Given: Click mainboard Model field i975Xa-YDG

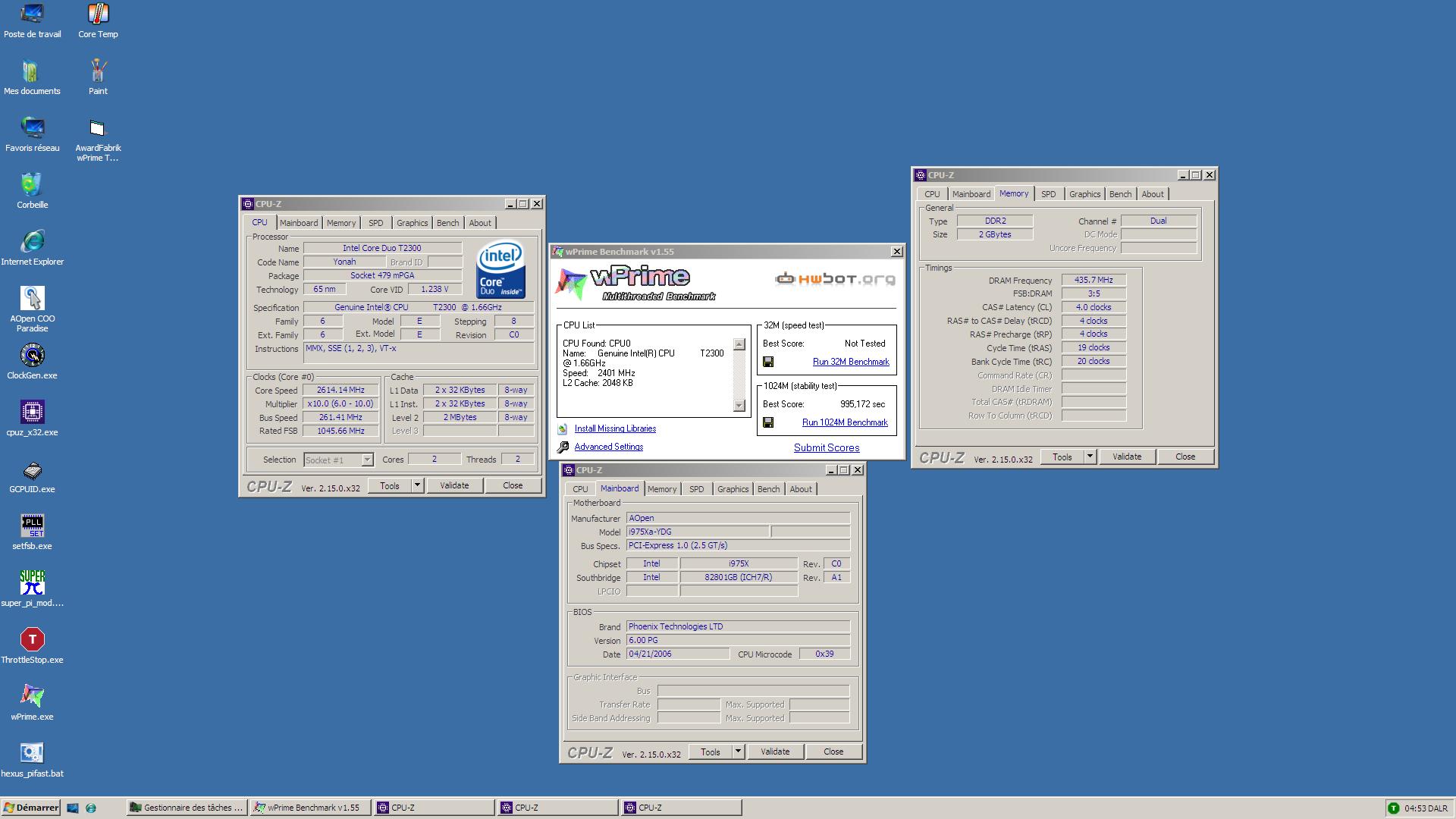Looking at the screenshot, I should click(697, 532).
